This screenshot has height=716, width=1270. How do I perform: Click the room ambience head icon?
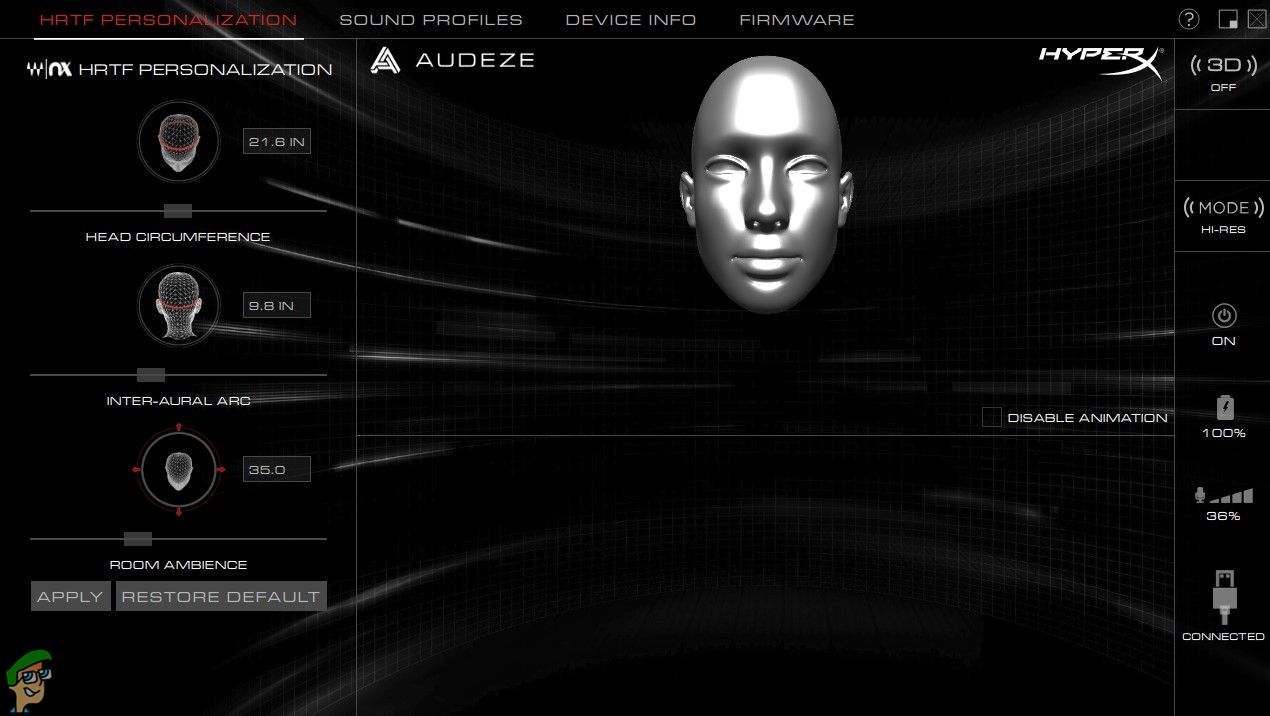coord(178,469)
